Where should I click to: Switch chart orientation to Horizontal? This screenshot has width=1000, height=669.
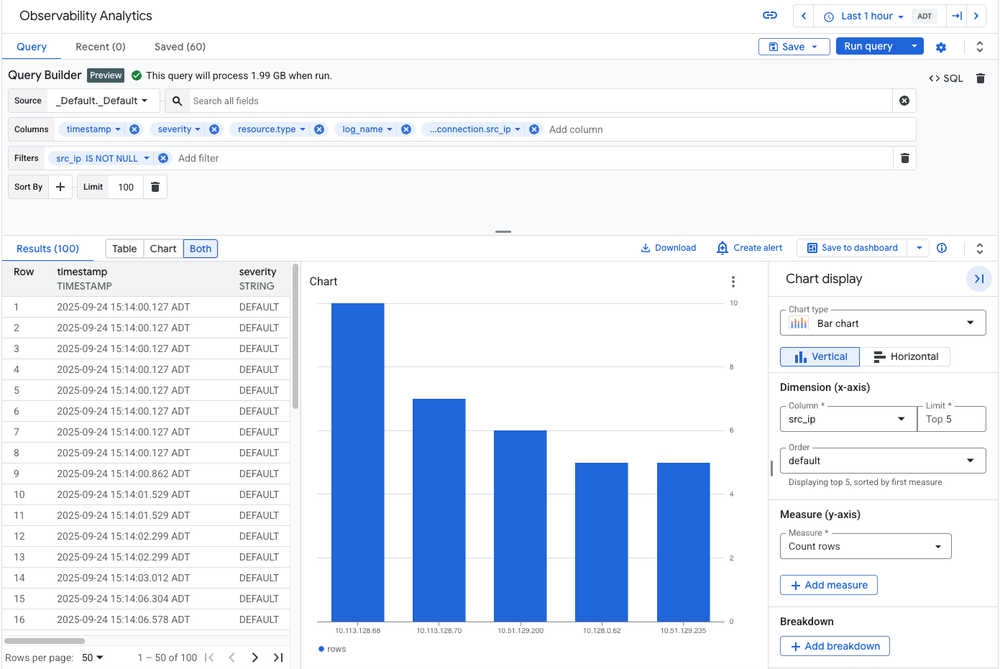pos(907,356)
